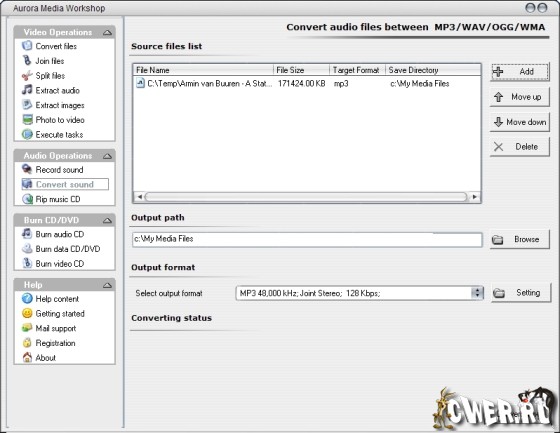Click scrollbar left arrow in source list
This screenshot has height=433, width=560.
(140, 196)
